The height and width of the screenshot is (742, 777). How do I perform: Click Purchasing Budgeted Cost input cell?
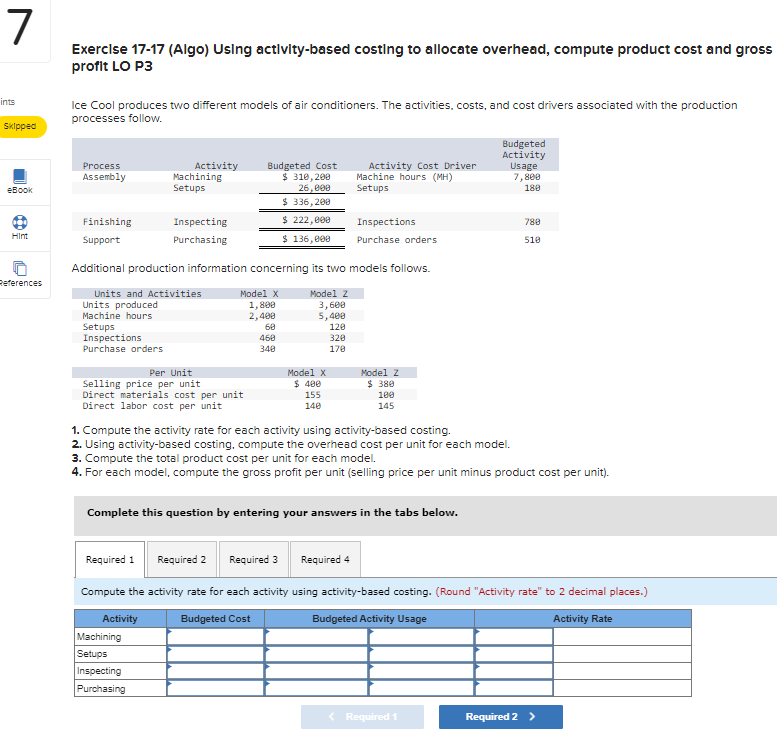tap(216, 688)
